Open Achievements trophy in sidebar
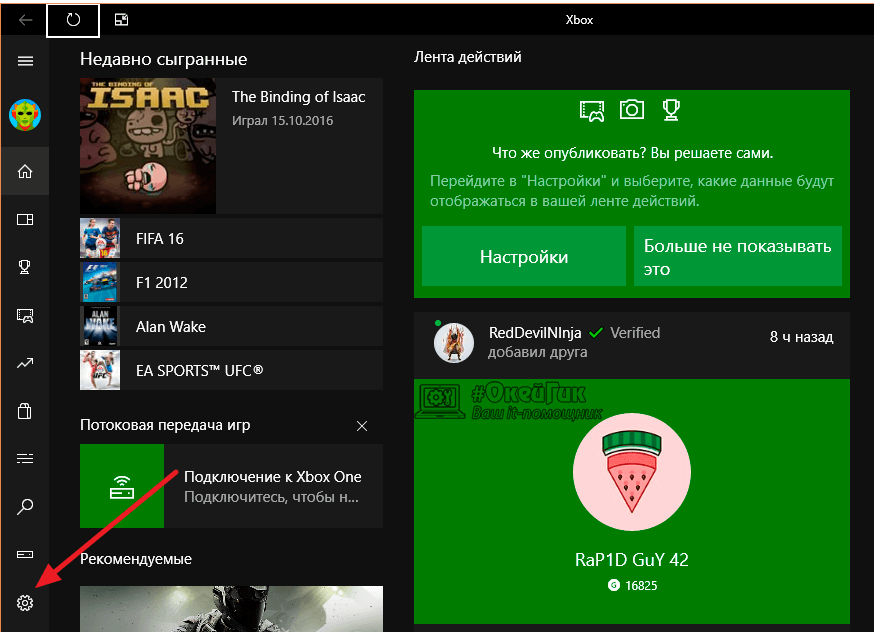The image size is (874, 632). click(x=25, y=267)
